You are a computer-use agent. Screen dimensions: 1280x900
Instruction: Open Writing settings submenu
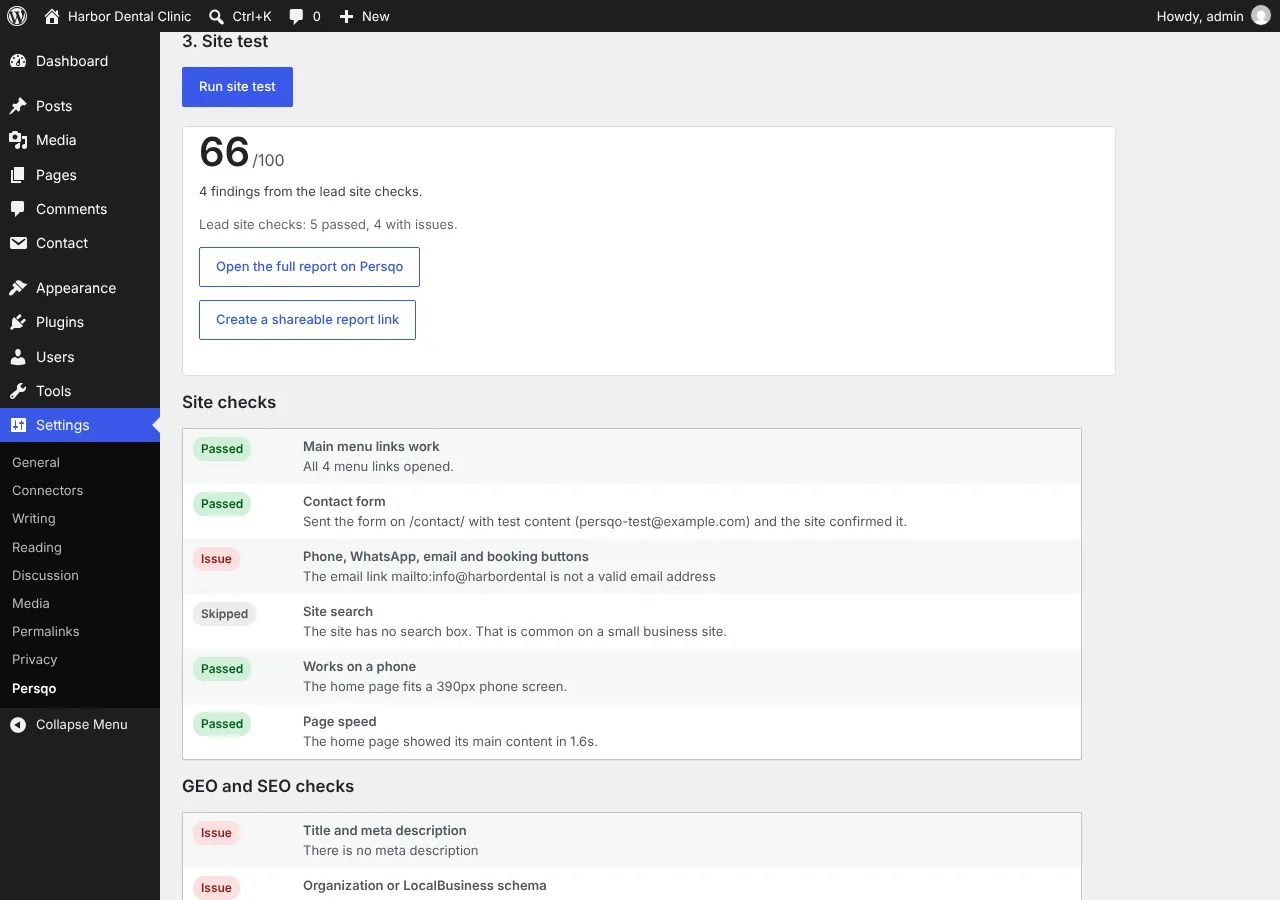click(x=34, y=518)
